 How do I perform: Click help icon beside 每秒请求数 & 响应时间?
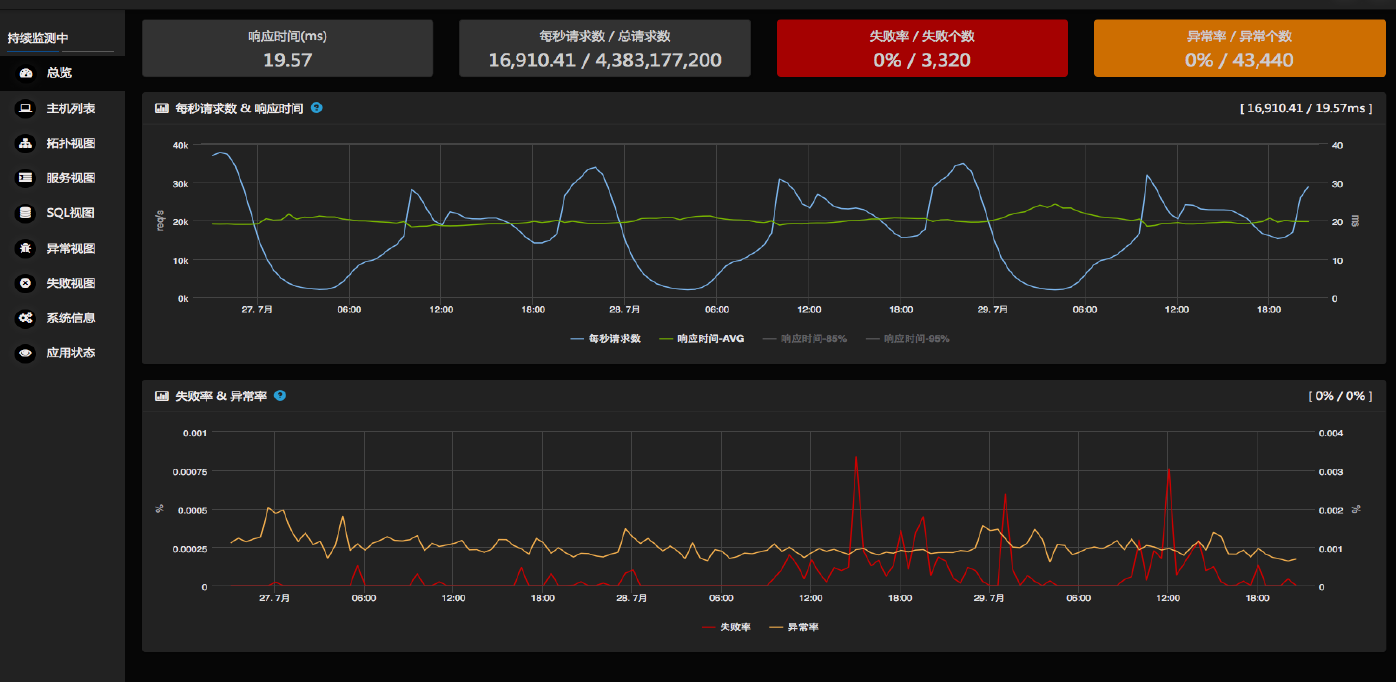tap(317, 107)
